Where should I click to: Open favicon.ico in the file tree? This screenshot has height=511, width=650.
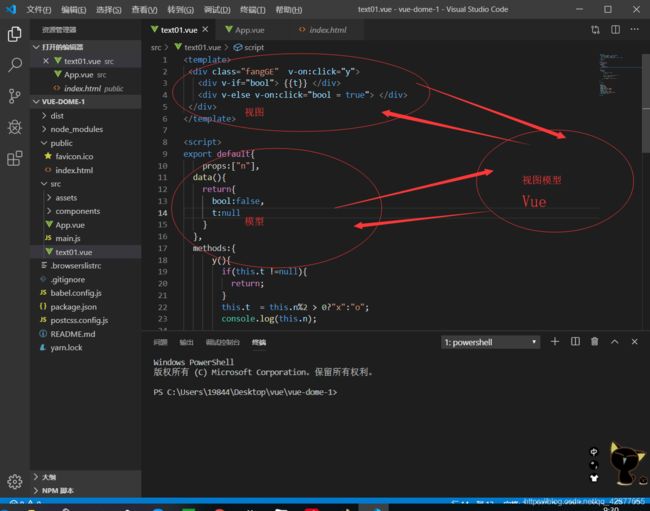(86, 156)
